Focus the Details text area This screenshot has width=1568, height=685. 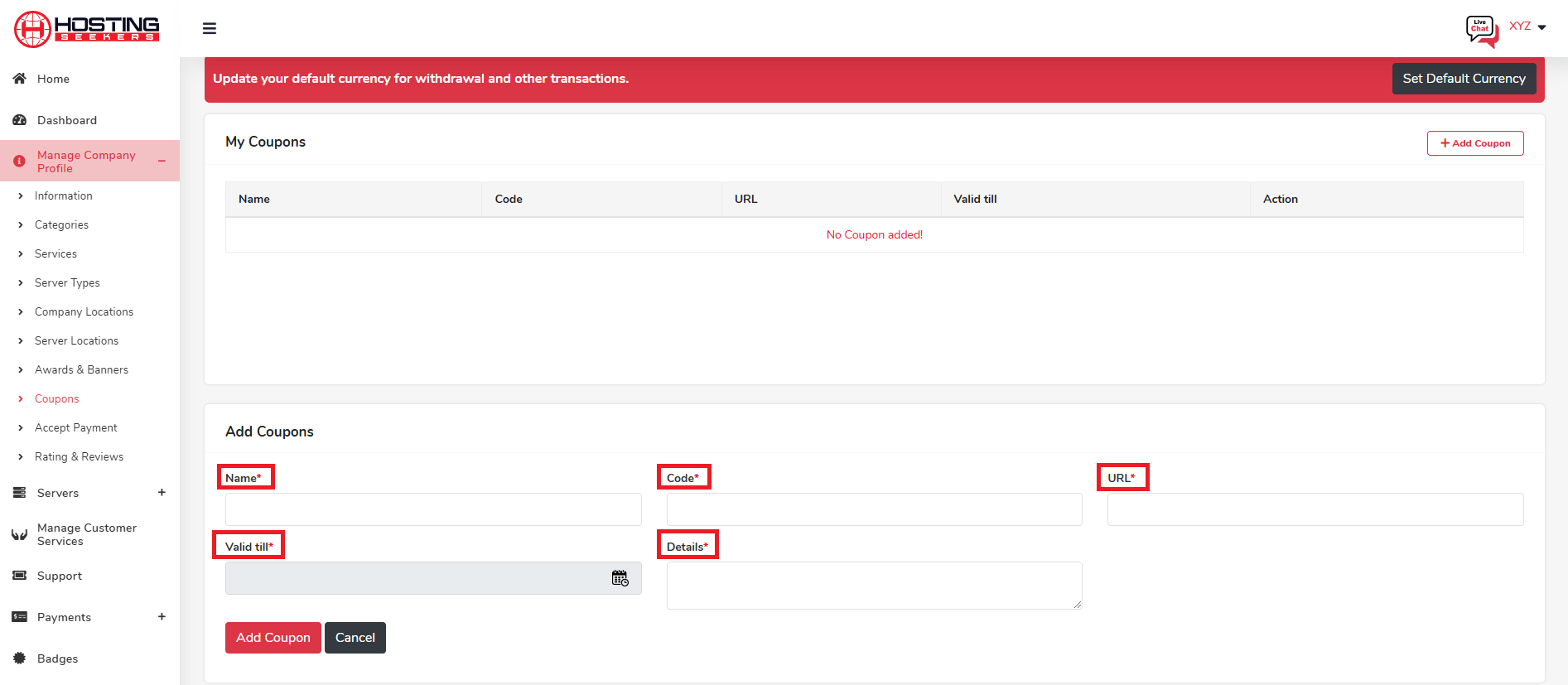click(x=874, y=586)
